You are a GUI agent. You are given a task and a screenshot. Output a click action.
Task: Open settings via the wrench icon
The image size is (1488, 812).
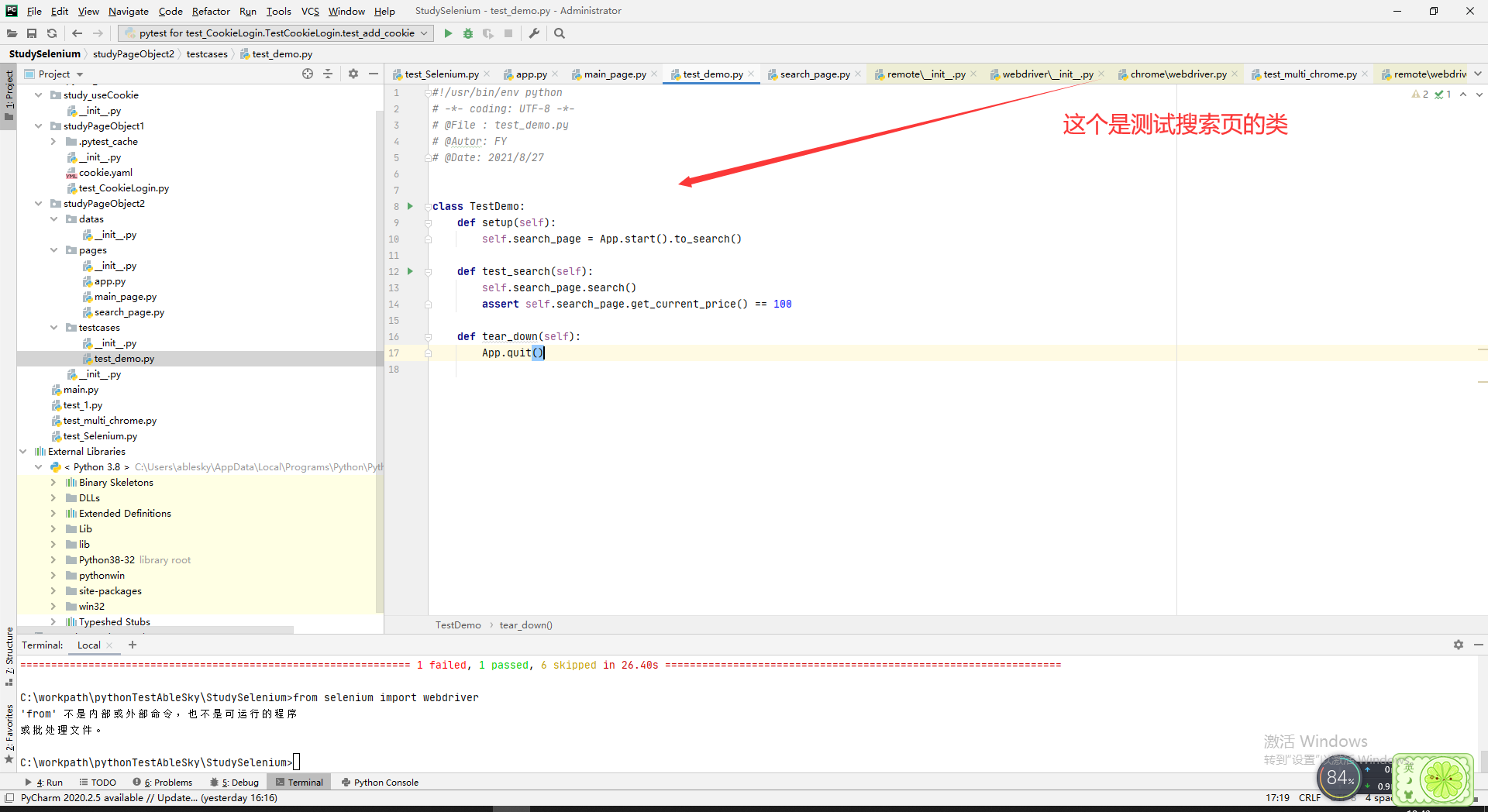[x=534, y=33]
